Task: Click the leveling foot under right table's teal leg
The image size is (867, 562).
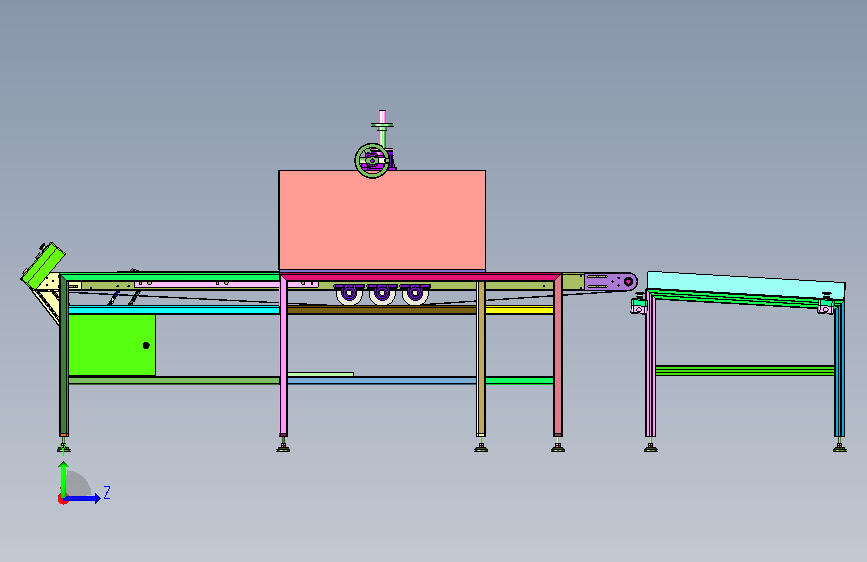Action: click(840, 446)
